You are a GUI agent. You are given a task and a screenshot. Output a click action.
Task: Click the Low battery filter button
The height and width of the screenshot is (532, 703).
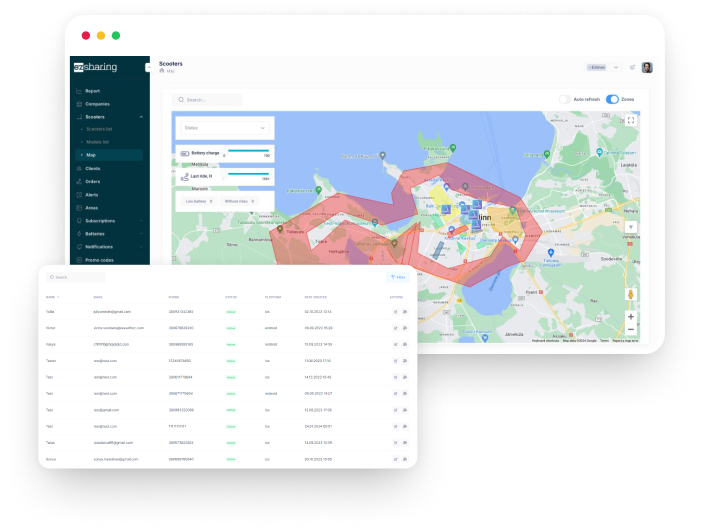click(x=199, y=201)
